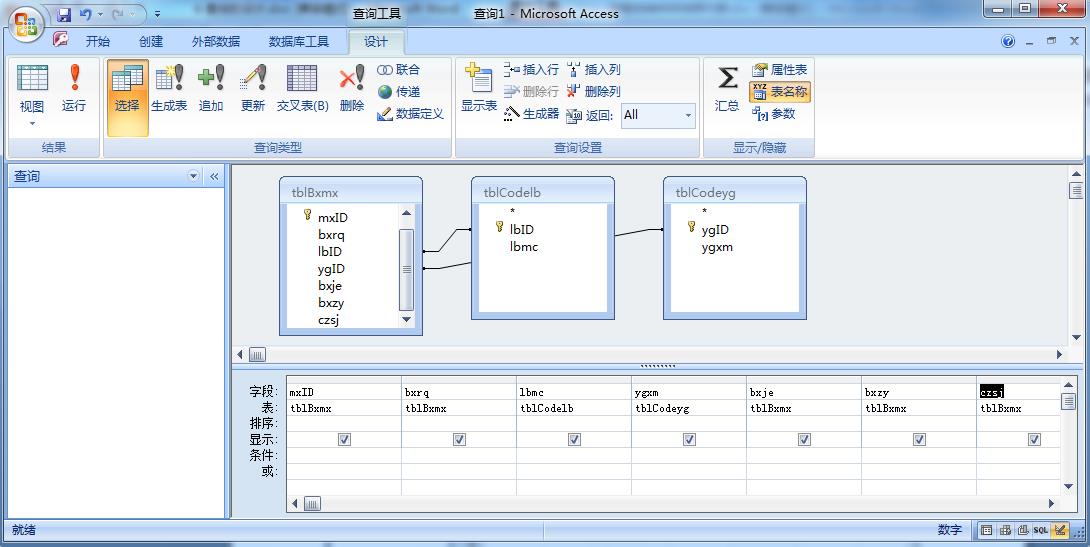Viewport: 1090px width, 547px height.
Task: Choose the 选择 query type
Action: 127,97
